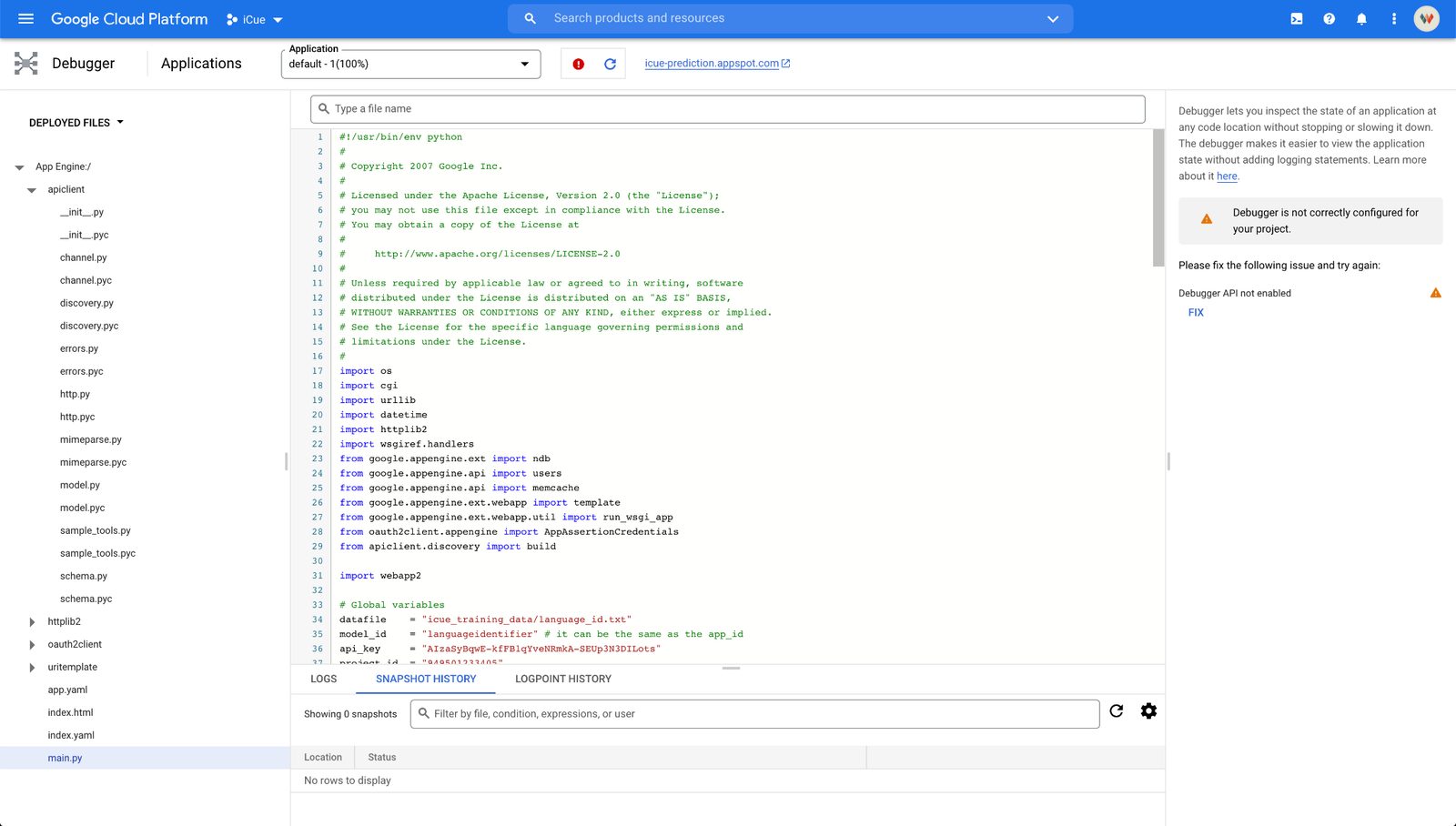The height and width of the screenshot is (826, 1456).
Task: Expand the httplib2 folder
Action: [x=32, y=622]
